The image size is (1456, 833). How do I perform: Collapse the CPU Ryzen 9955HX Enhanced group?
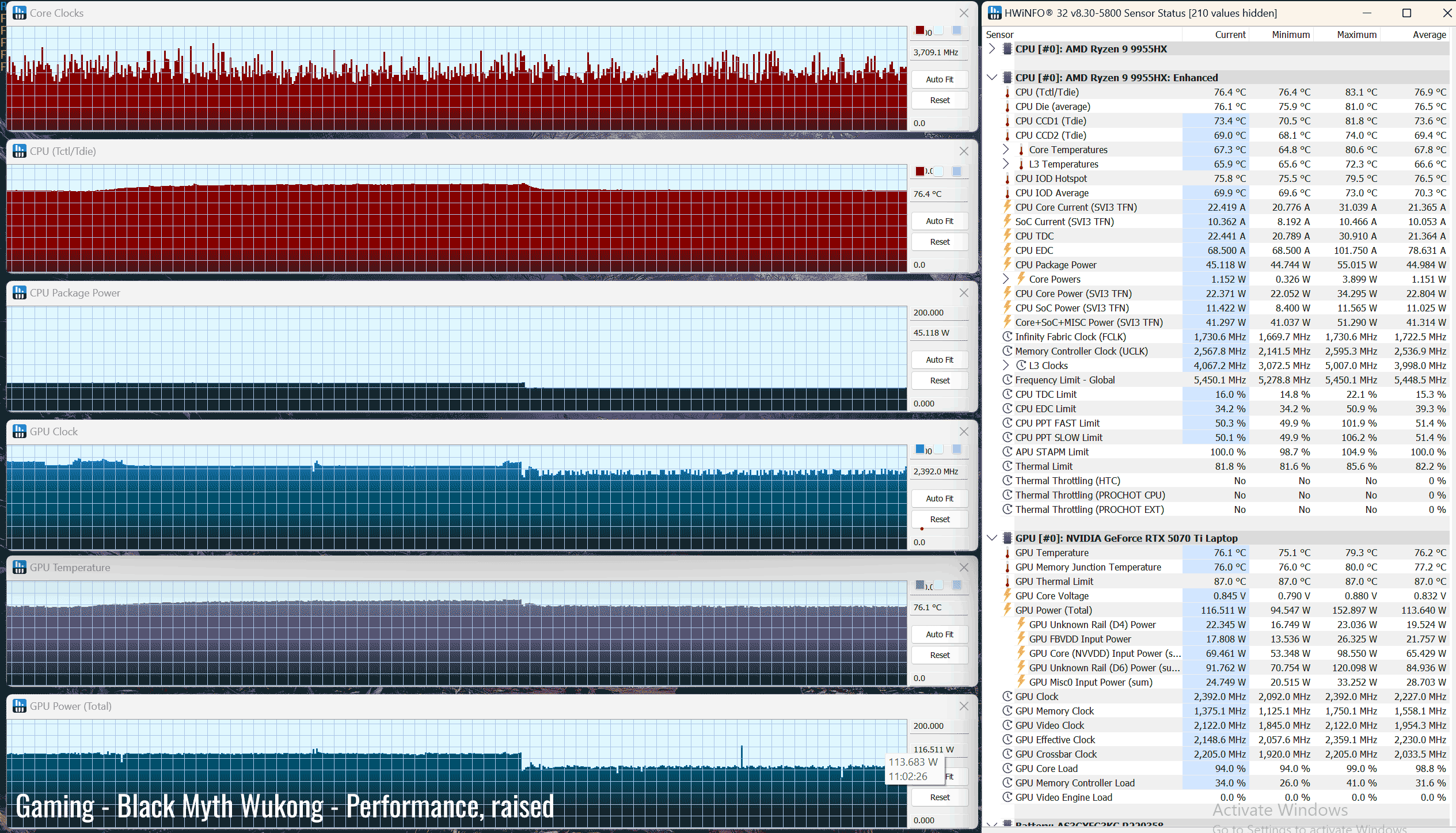pyautogui.click(x=991, y=78)
